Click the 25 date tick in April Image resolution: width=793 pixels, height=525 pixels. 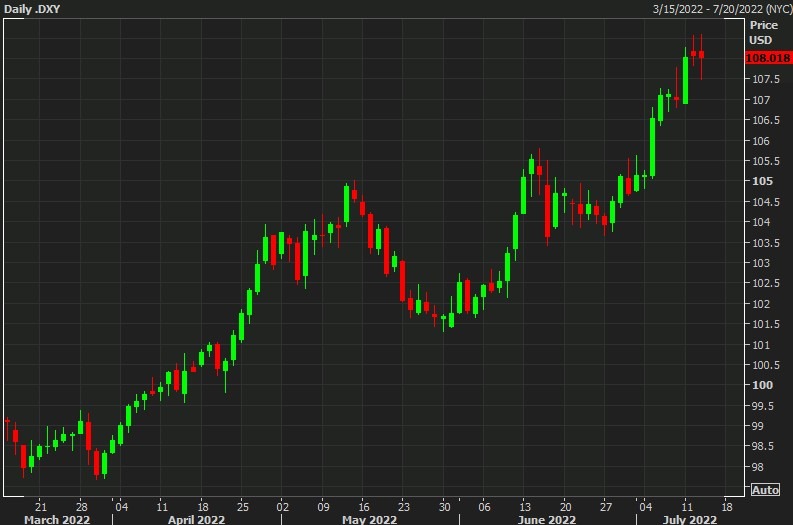(x=243, y=507)
